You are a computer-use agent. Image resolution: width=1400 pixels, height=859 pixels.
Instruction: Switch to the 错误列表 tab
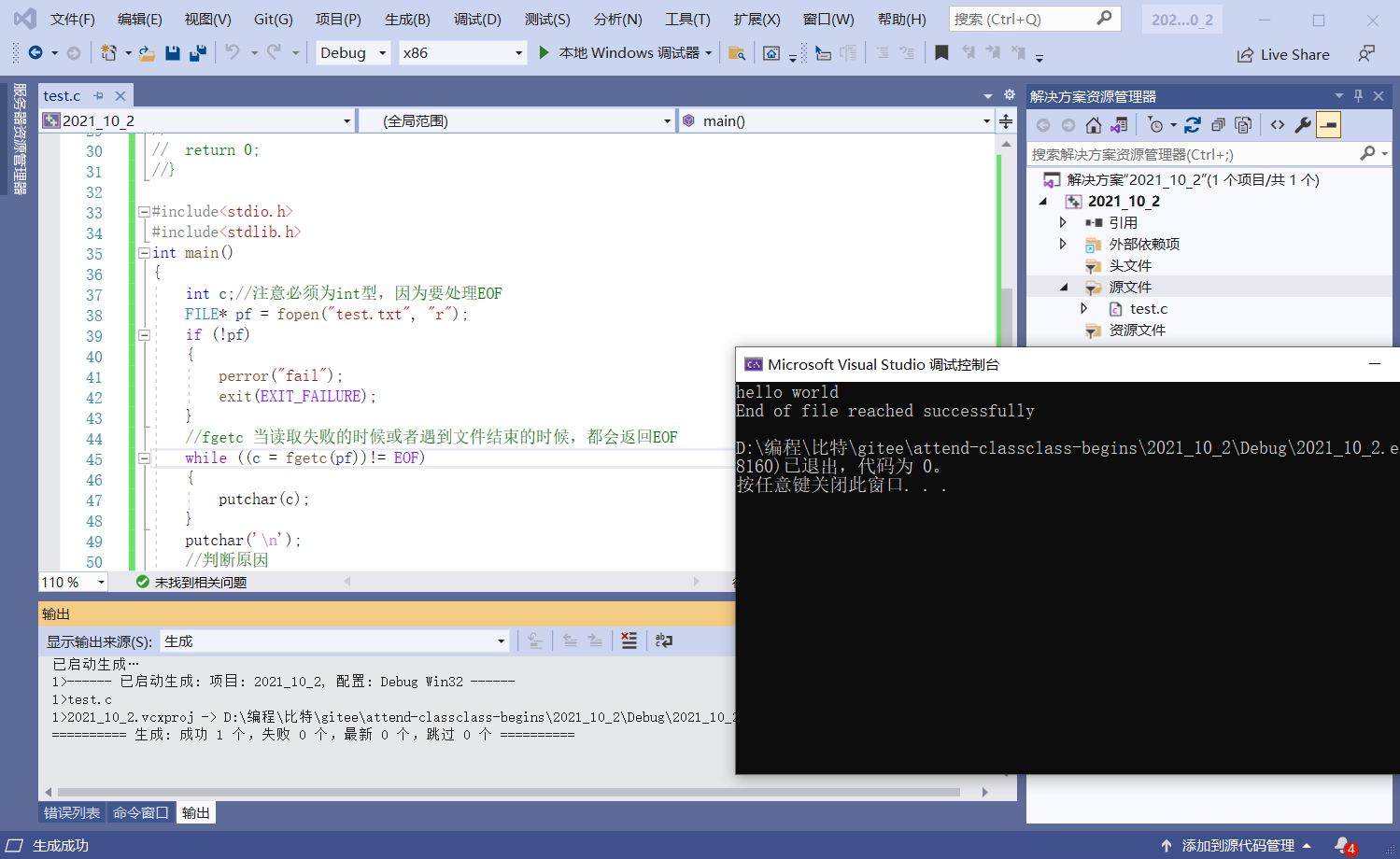72,812
